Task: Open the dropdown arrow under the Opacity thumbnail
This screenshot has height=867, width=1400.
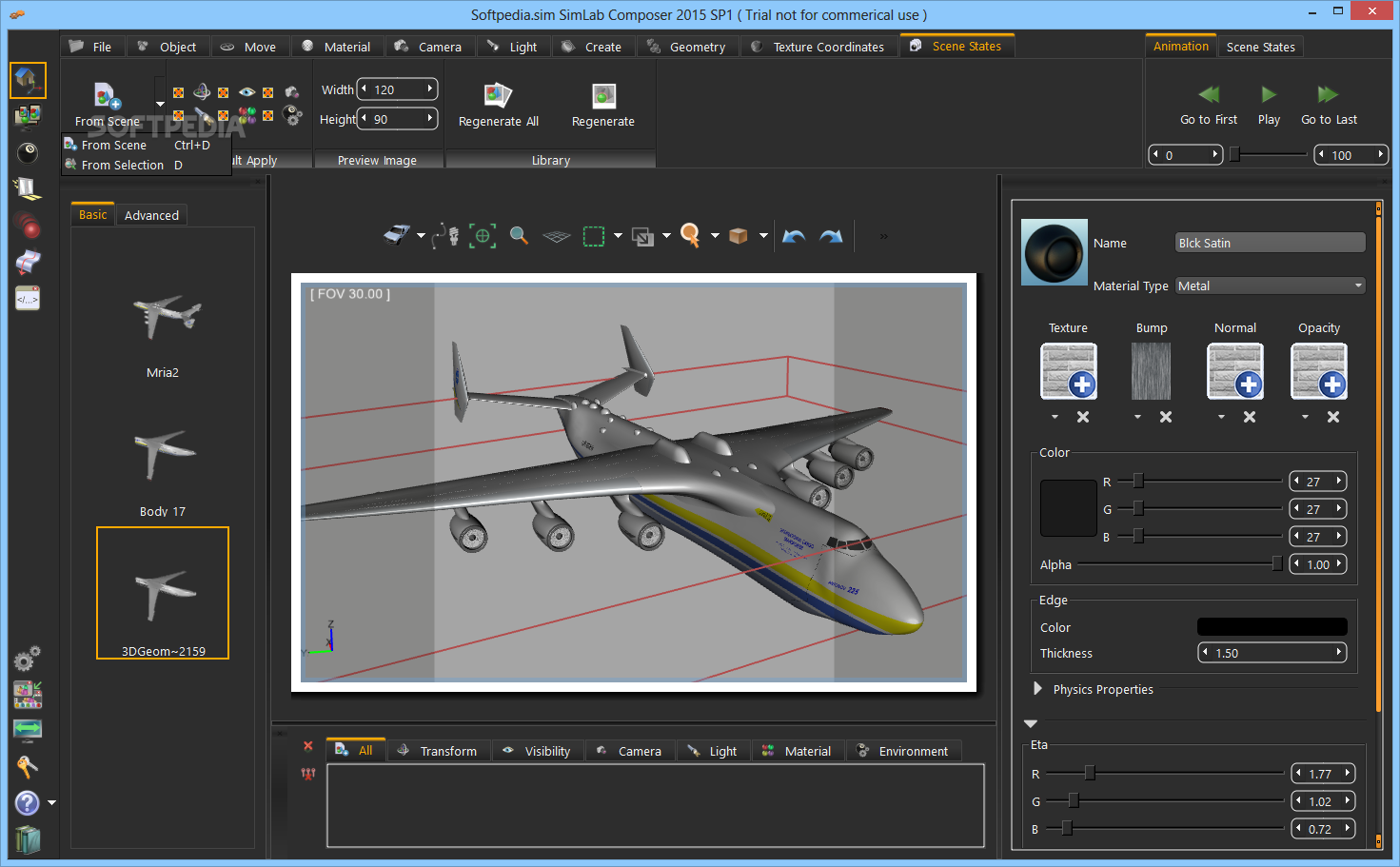Action: tap(1305, 417)
